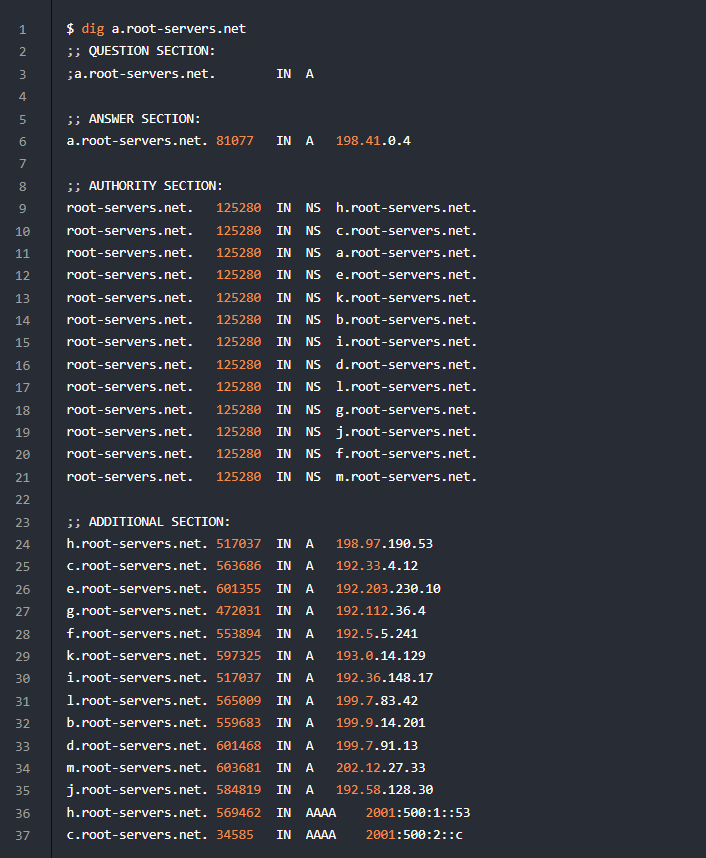The height and width of the screenshot is (858, 706).
Task: Select the ';; ANSWER SECTION:' header
Action: 134,119
